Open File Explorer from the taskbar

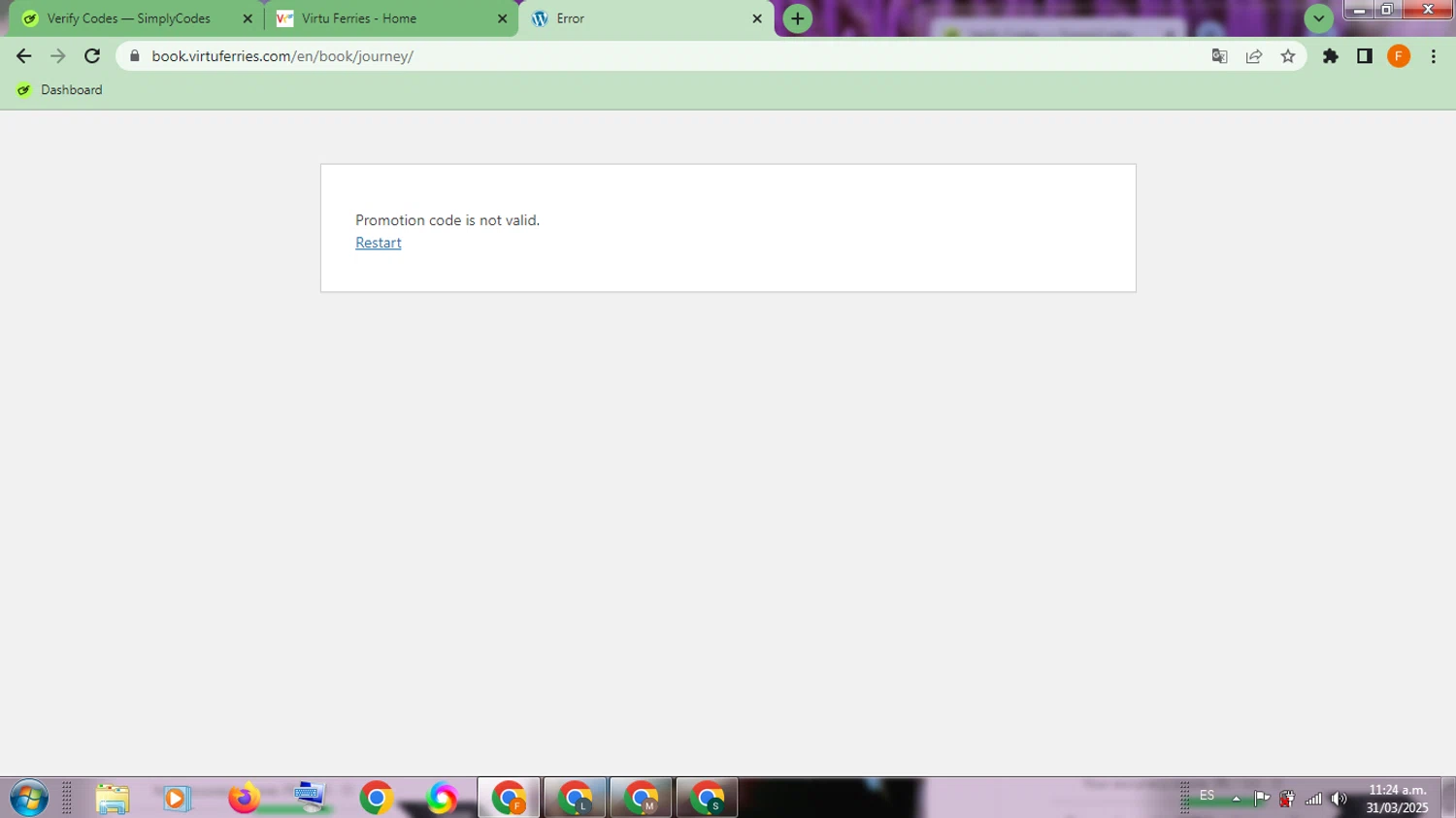tap(113, 799)
